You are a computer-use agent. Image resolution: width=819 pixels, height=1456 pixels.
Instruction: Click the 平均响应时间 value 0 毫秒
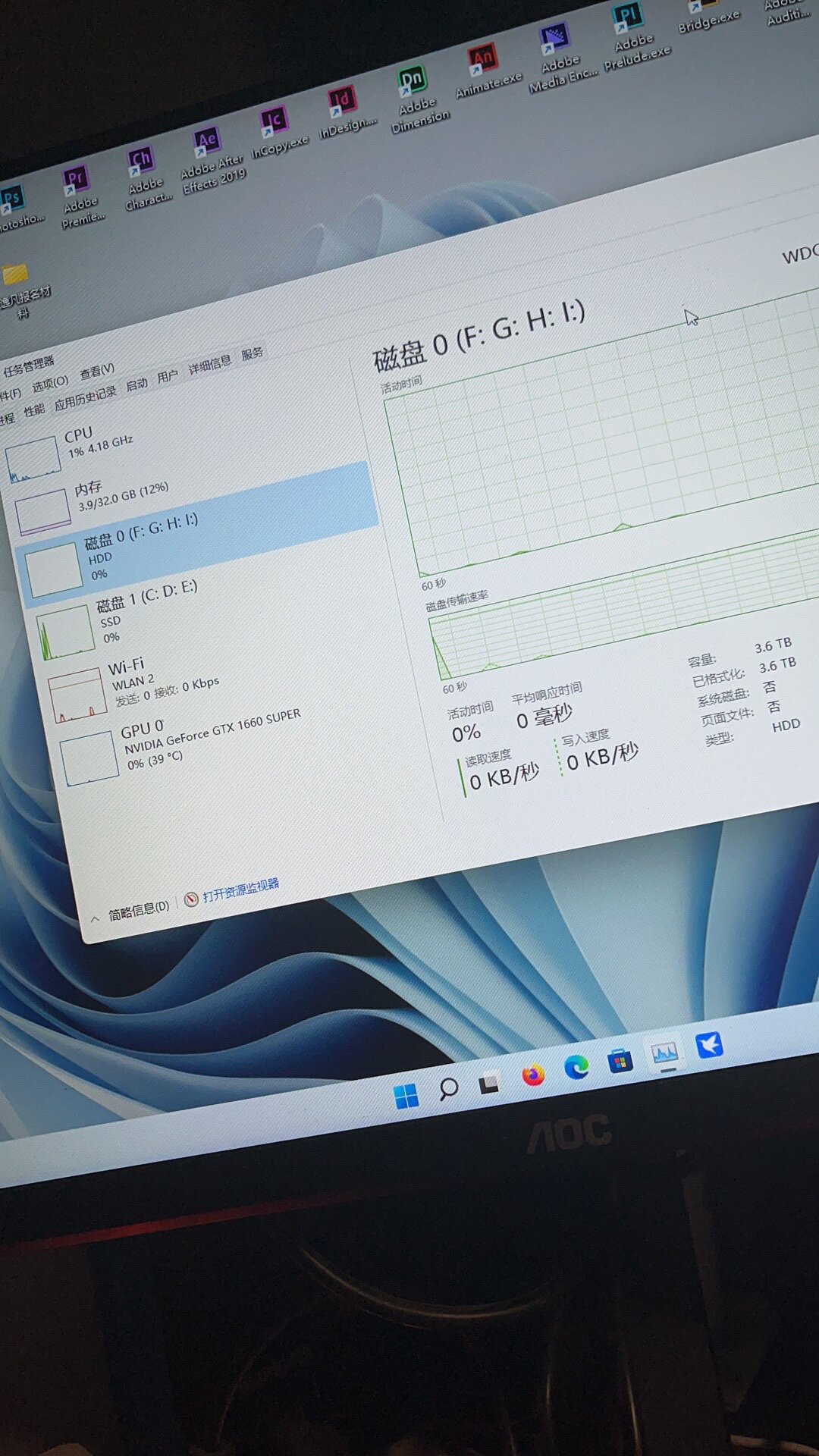[544, 717]
